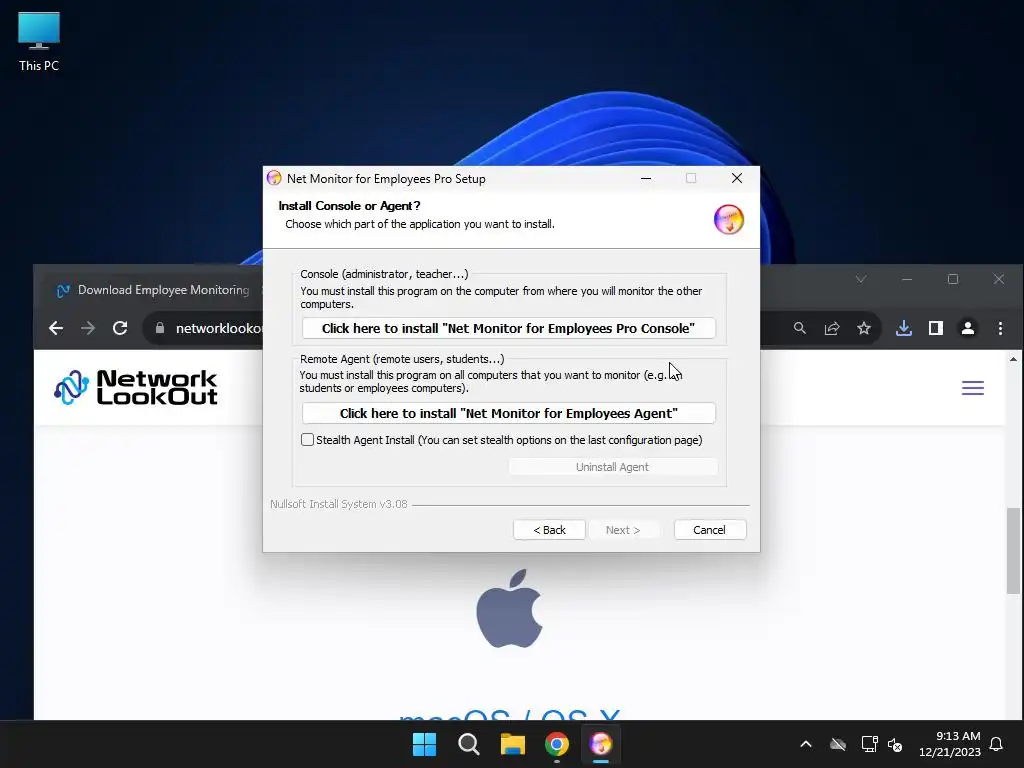Open File Explorer from taskbar

tap(513, 744)
